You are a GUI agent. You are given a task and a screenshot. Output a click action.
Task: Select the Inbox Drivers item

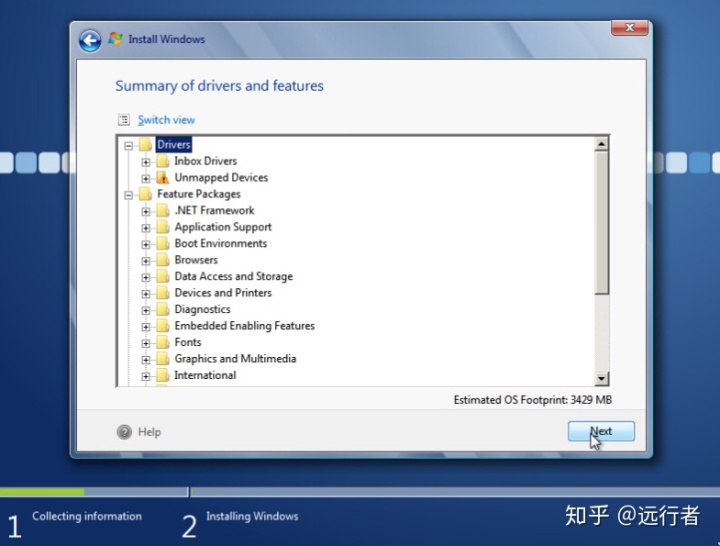[205, 161]
